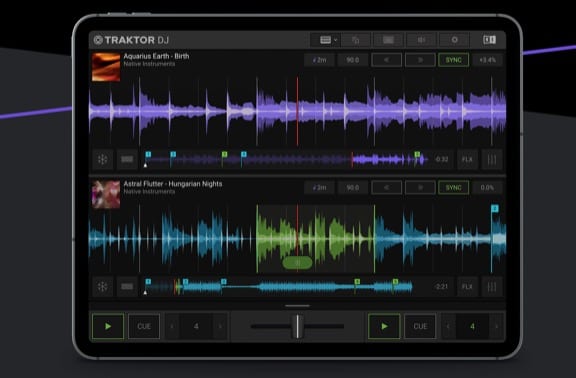Toggle SYNC on Aquarius Earth deck

tap(453, 60)
